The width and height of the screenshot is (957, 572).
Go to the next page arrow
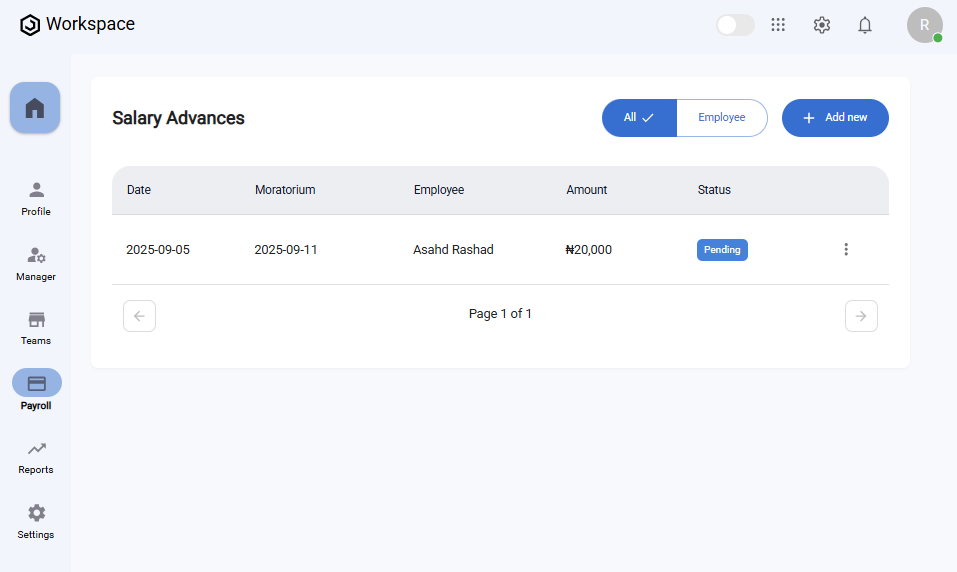(861, 316)
